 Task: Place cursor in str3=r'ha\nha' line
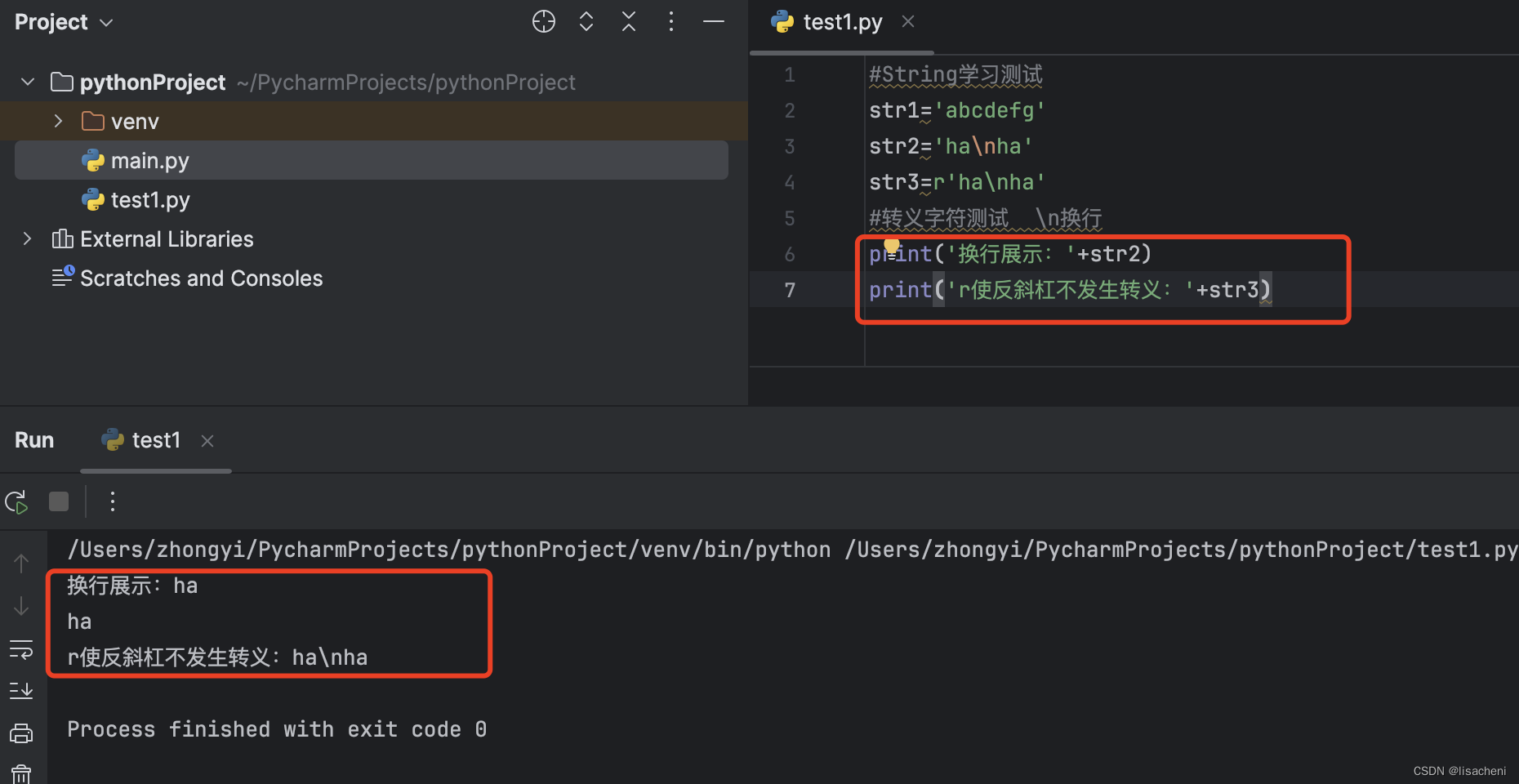[956, 182]
